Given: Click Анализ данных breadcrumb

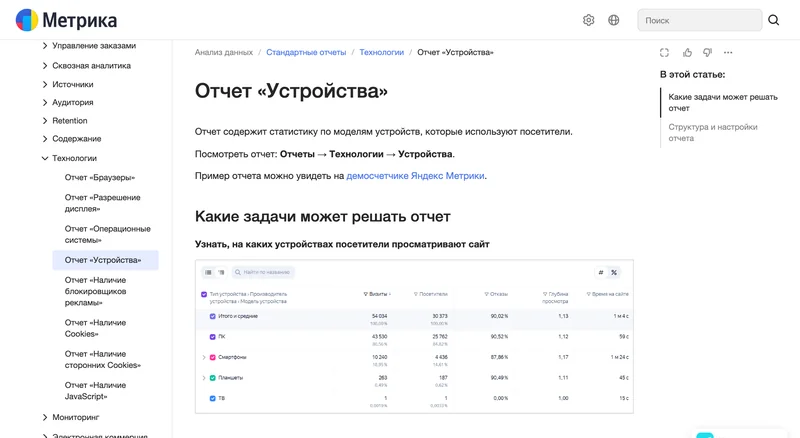Looking at the screenshot, I should tap(223, 52).
